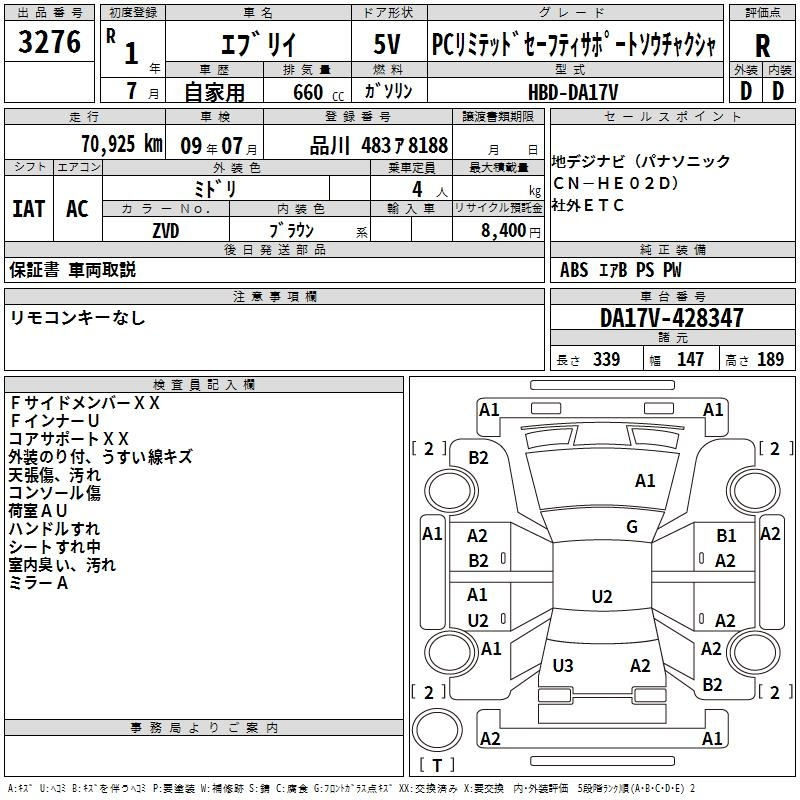Select lot number 3276
The height and width of the screenshot is (800, 800).
(50, 44)
